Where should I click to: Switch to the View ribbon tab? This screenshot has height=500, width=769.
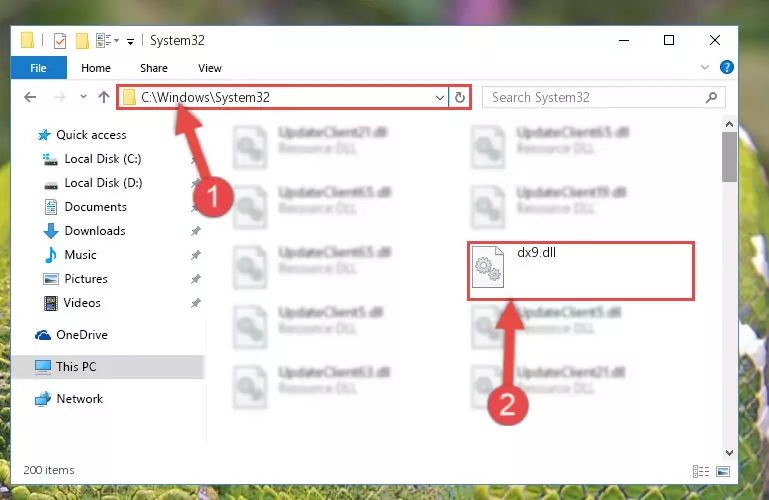coord(210,68)
